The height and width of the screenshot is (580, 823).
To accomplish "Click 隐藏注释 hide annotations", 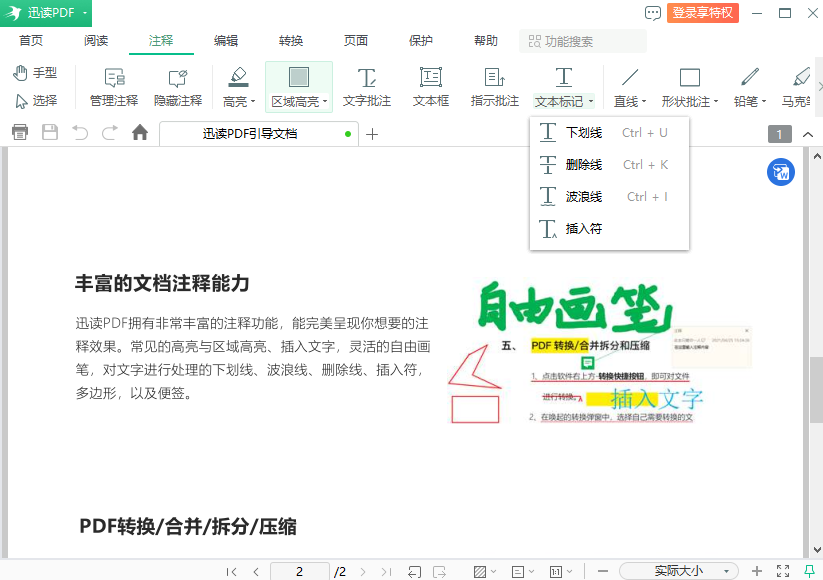I will pyautogui.click(x=178, y=87).
